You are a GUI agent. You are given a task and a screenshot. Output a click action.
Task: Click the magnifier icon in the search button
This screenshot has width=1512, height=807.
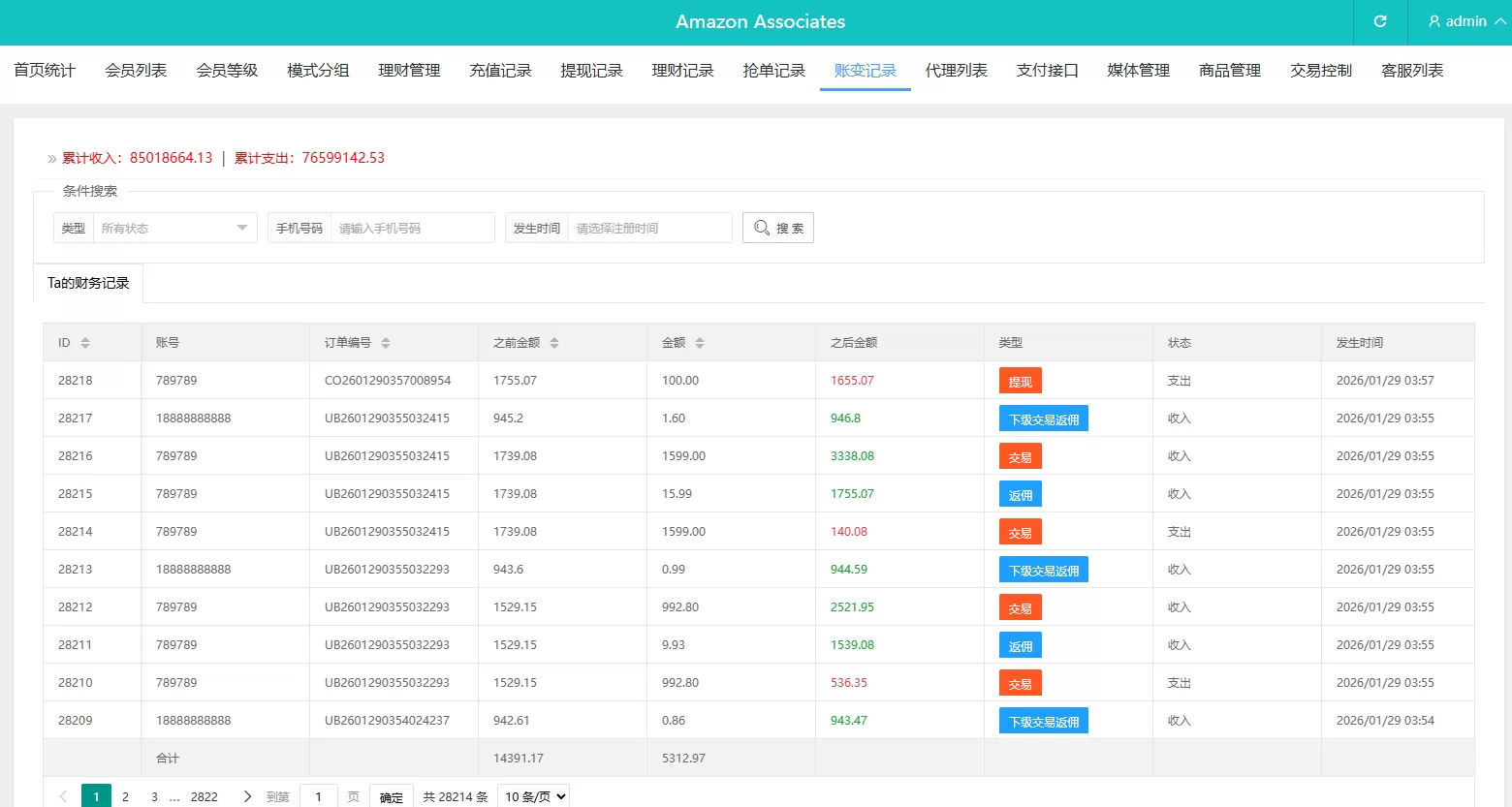[x=762, y=227]
